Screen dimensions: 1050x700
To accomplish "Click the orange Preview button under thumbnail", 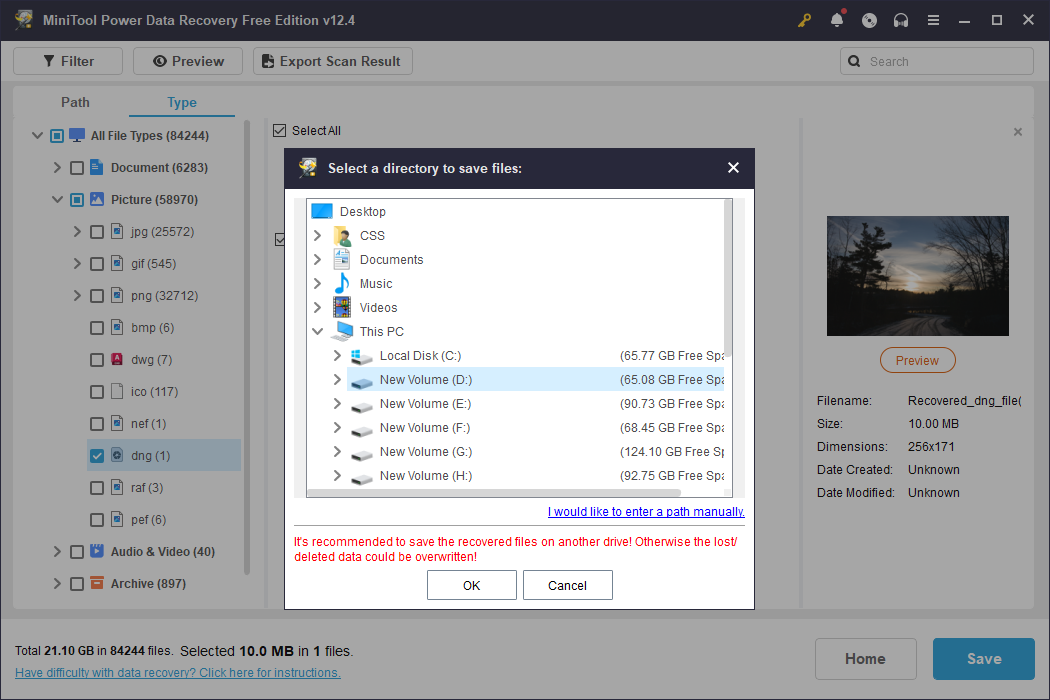I will (917, 360).
